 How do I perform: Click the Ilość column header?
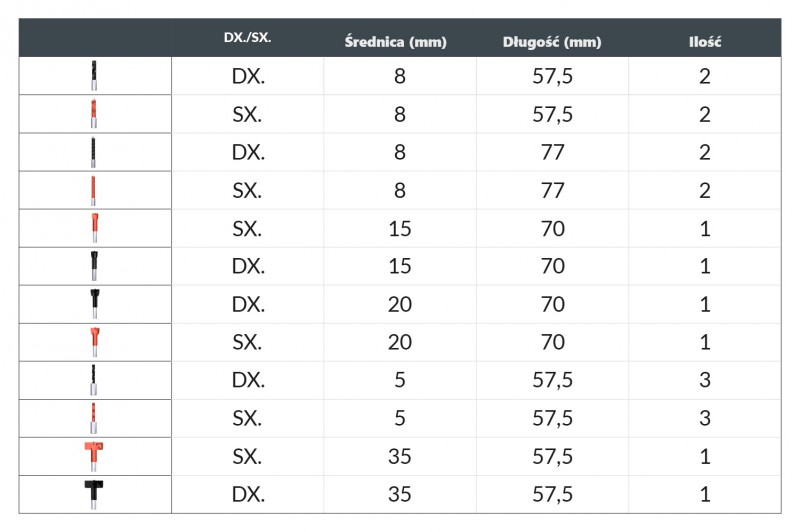point(705,41)
